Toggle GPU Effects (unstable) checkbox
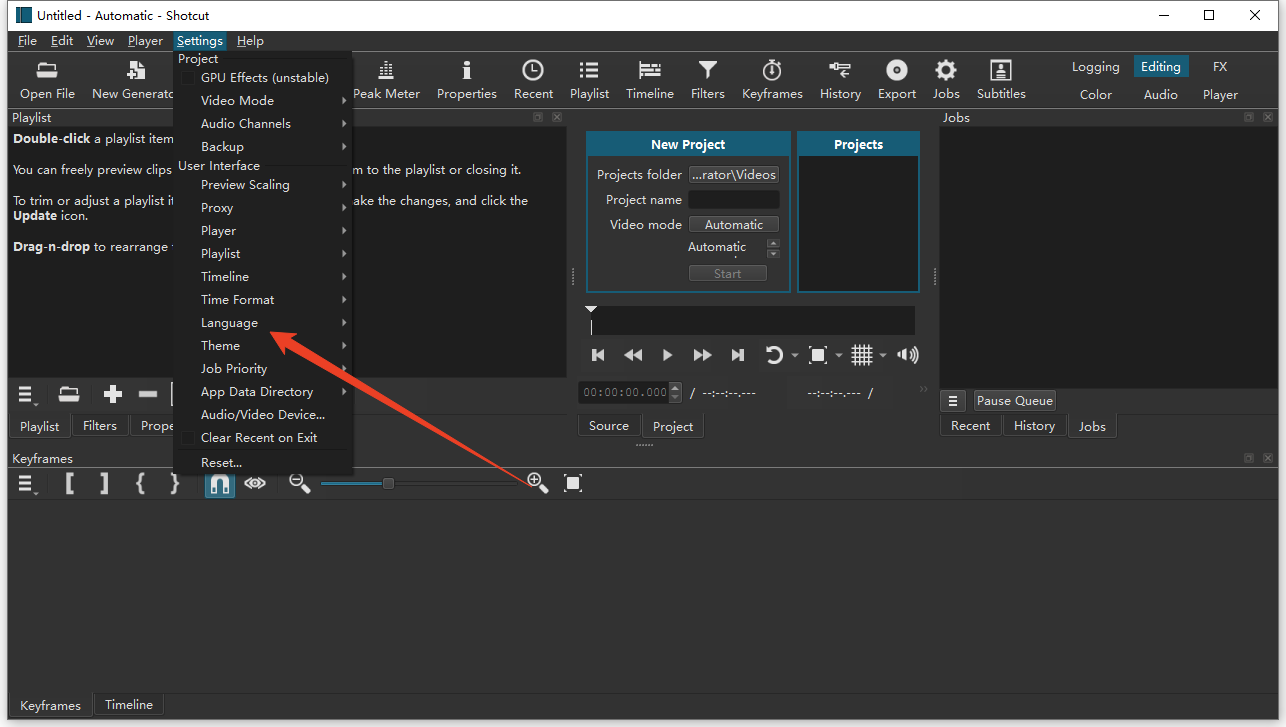 click(187, 77)
